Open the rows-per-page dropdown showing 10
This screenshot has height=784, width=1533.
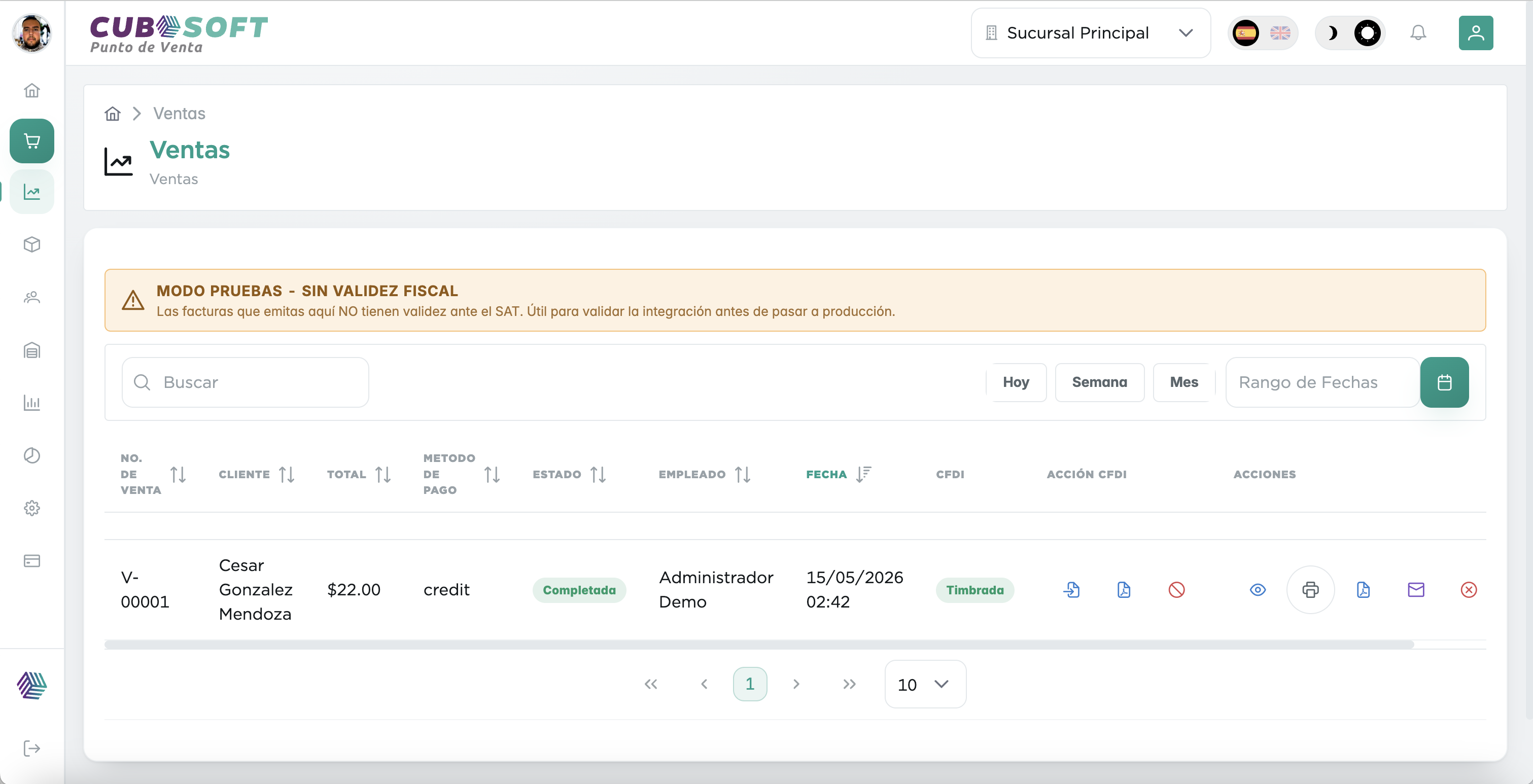point(925,684)
